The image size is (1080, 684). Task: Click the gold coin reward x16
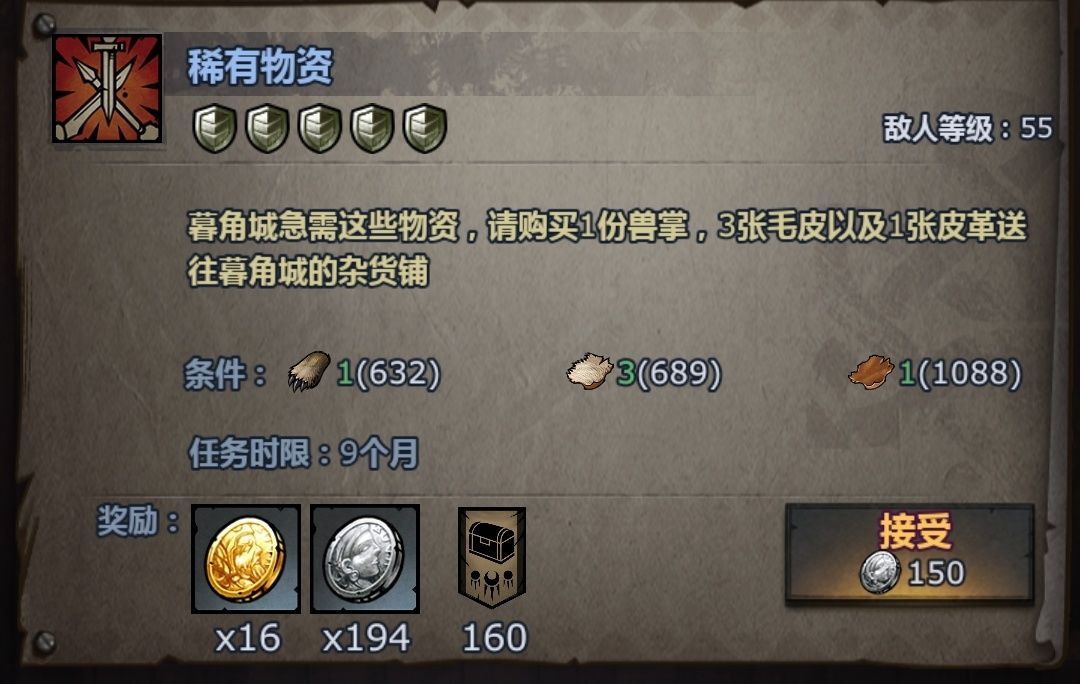(246, 559)
